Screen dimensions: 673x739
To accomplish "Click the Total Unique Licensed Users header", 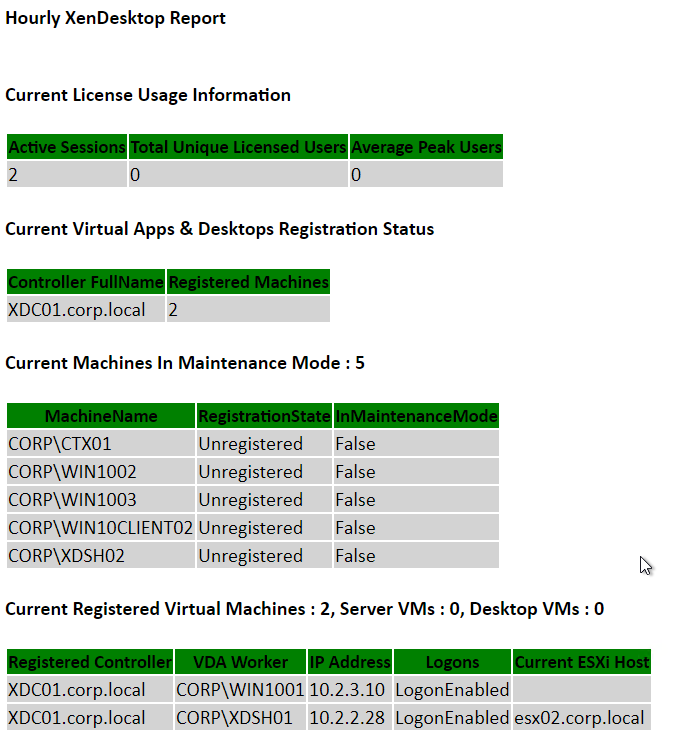I will coord(238,147).
